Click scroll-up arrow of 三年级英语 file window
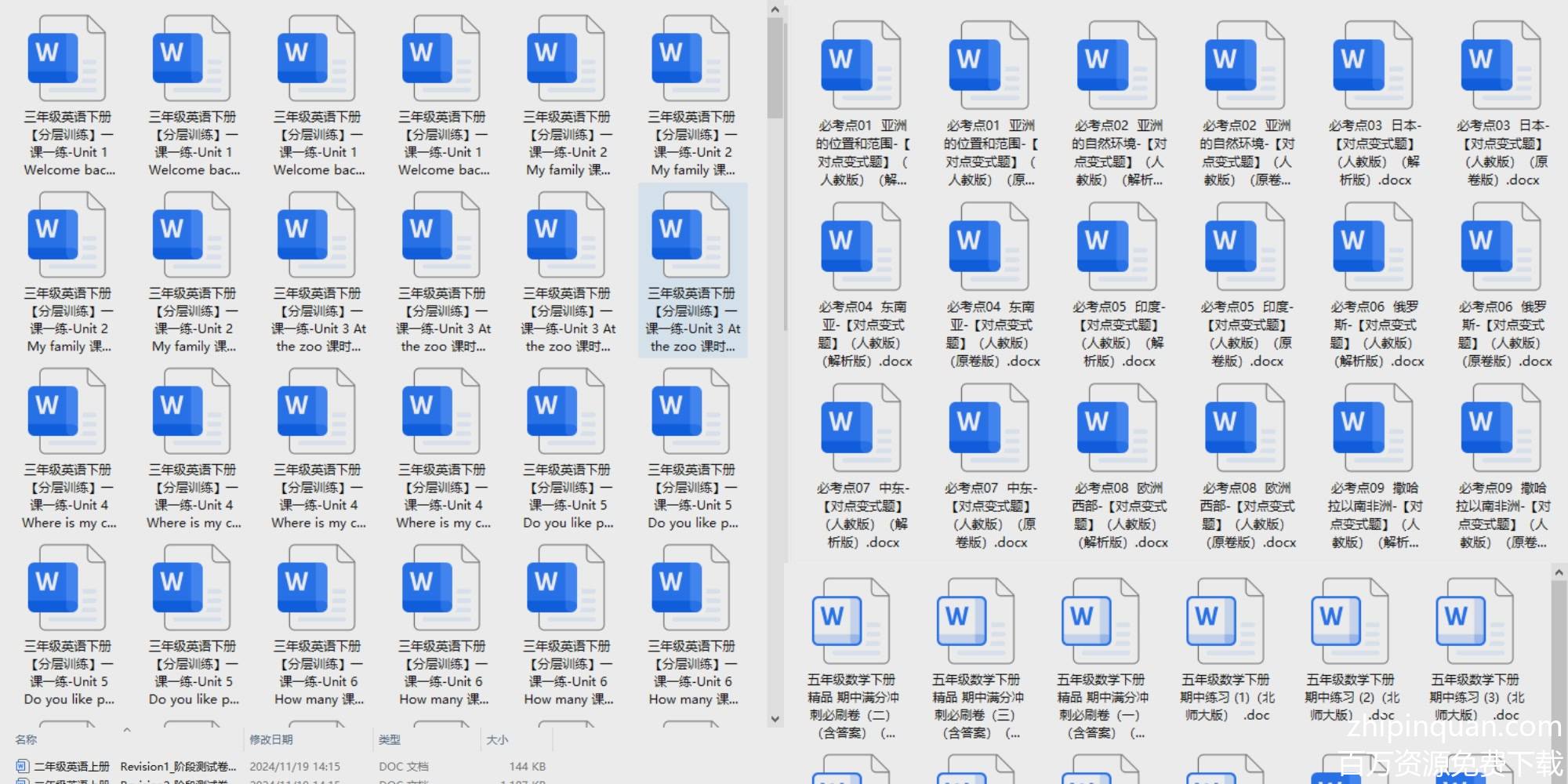1568x784 pixels. (x=775, y=9)
